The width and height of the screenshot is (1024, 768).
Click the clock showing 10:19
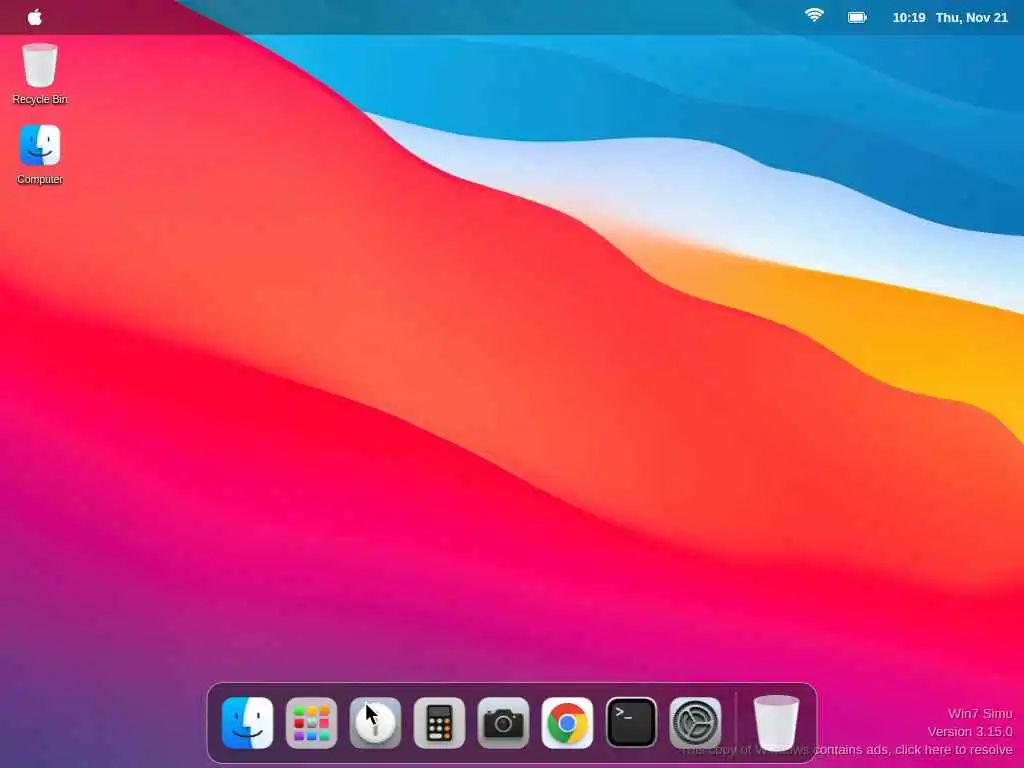[x=908, y=18]
